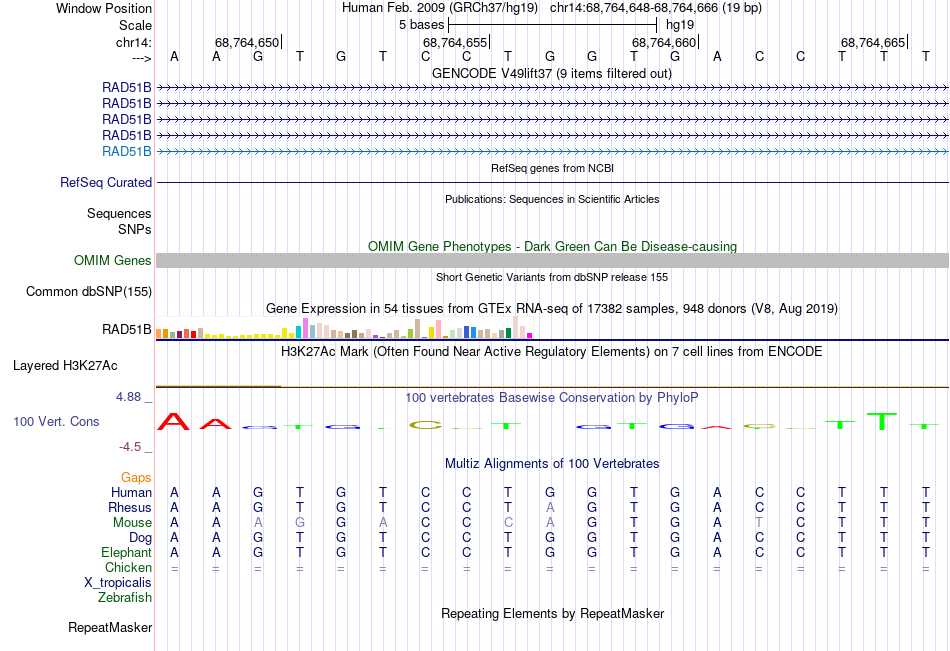
Task: Click the RefSeq Curated intron line
Action: click(552, 182)
